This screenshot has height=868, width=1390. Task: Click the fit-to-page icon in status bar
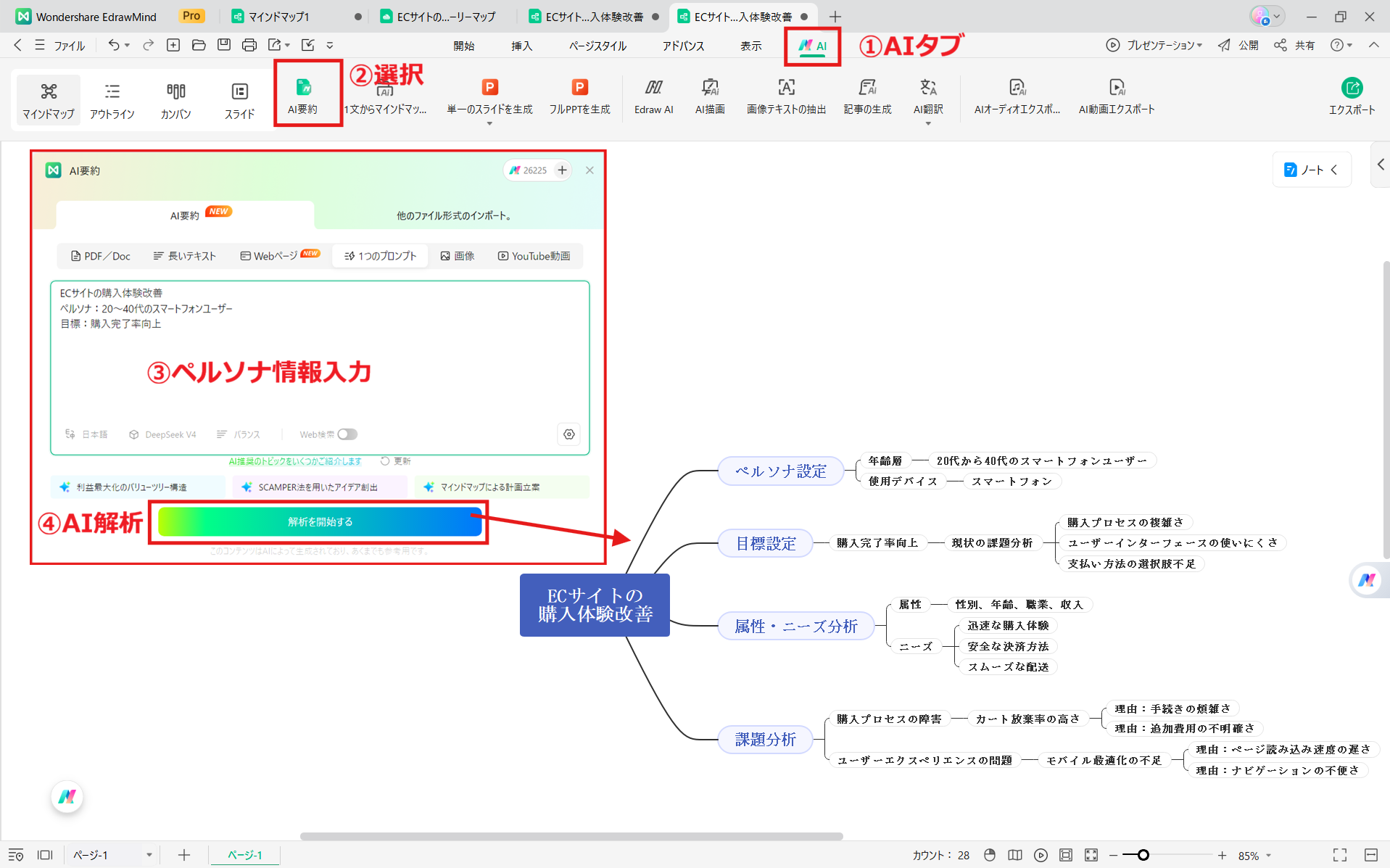click(1066, 855)
